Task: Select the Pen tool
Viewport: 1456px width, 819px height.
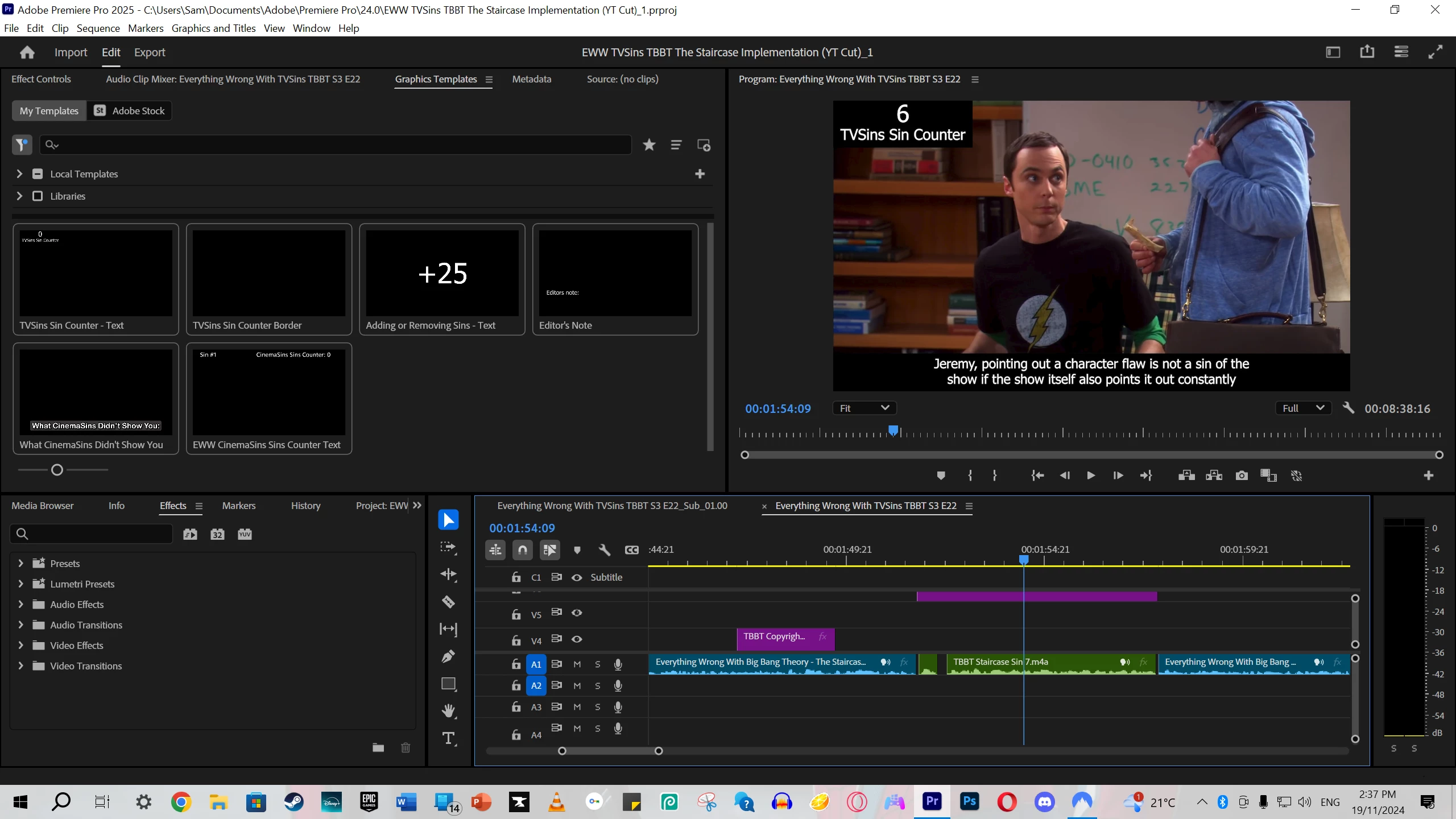Action: click(448, 656)
